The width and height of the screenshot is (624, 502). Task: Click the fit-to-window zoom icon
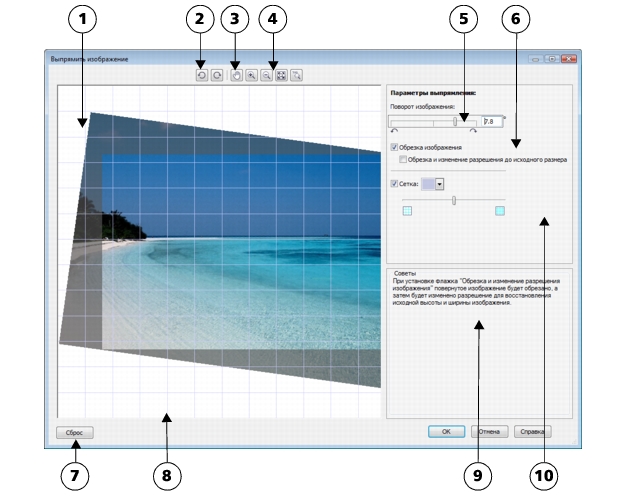point(281,75)
